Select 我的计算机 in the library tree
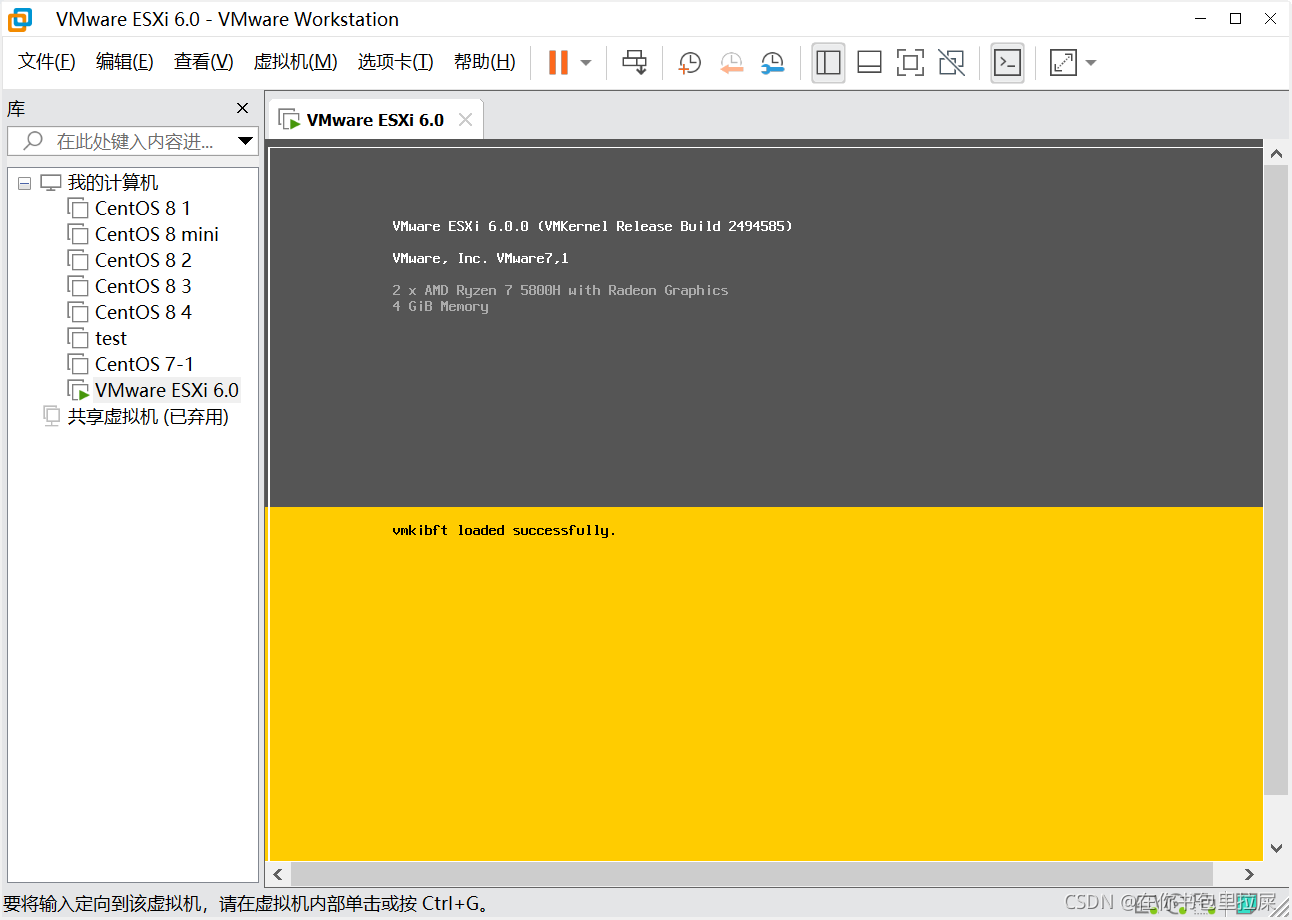The image size is (1292, 920). [112, 183]
